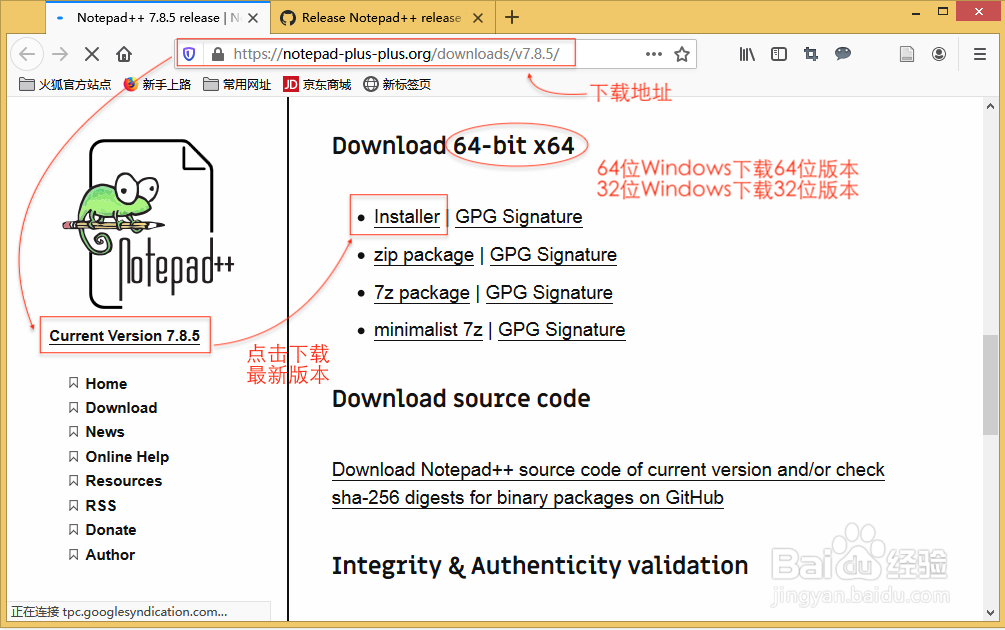Open the RSS sidebar link
Screen dimensions: 1005x630
[x=101, y=506]
